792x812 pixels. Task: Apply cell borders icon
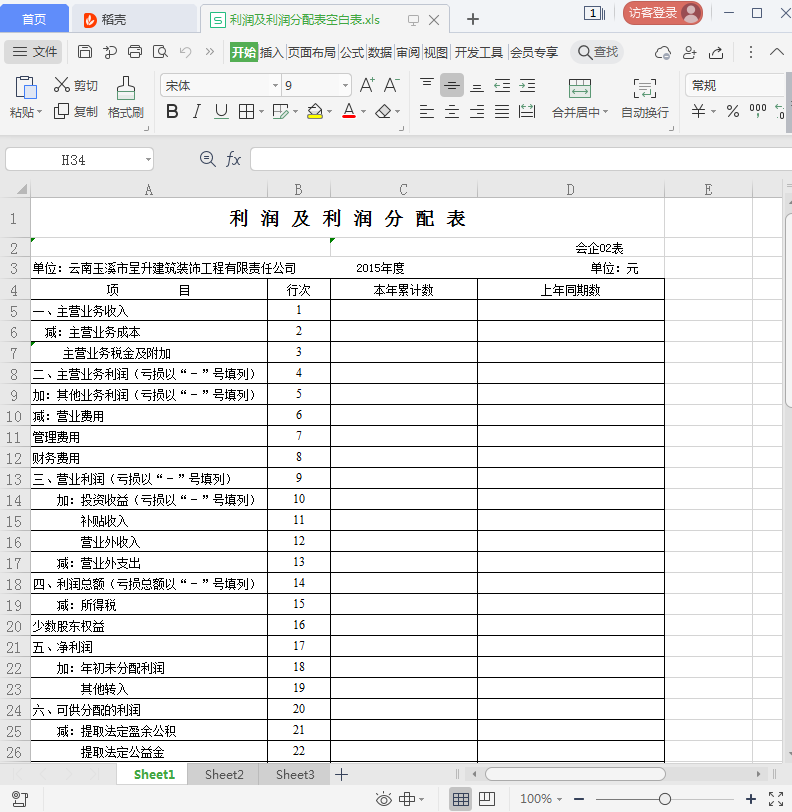click(247, 111)
